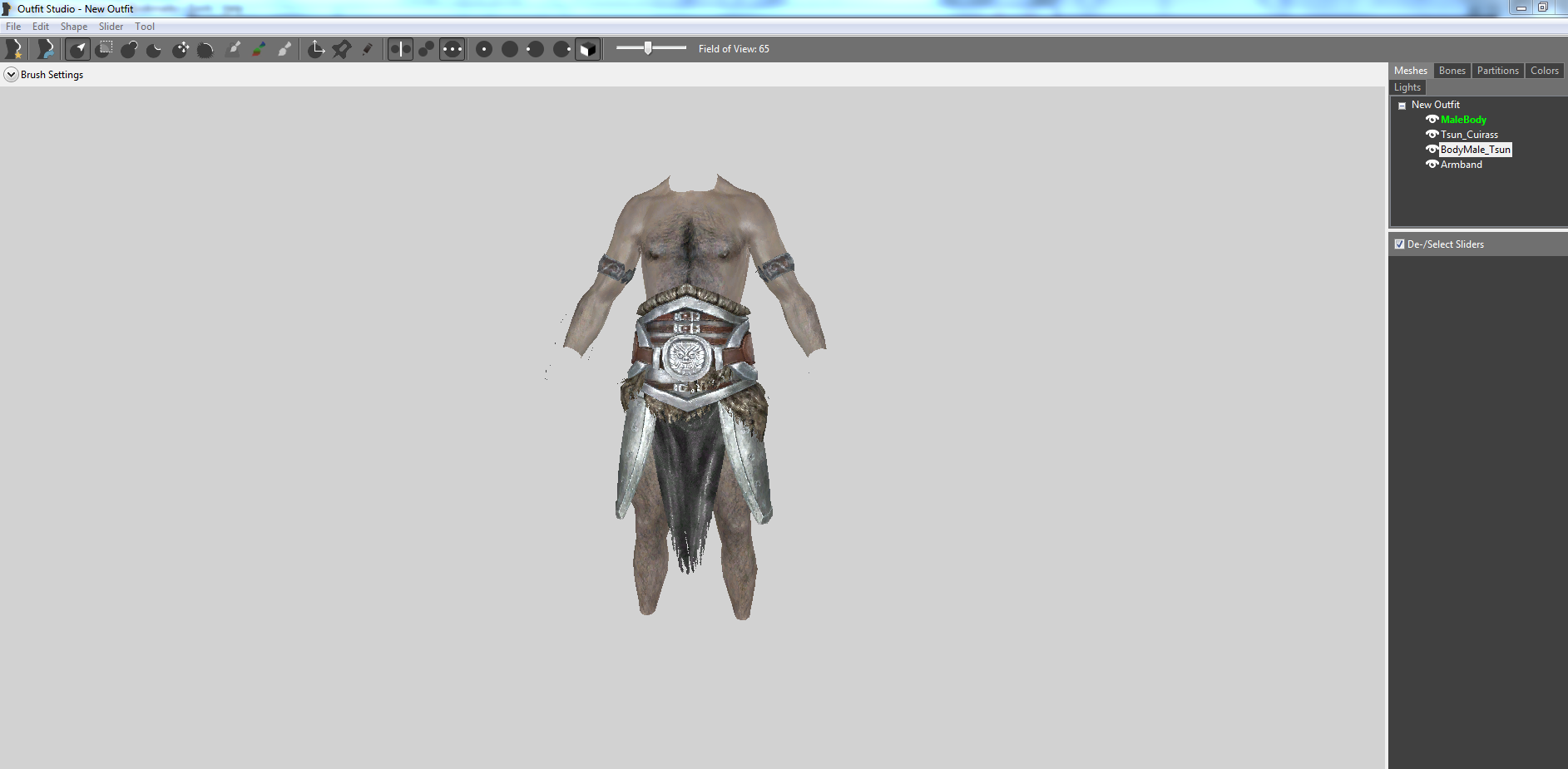Activate the Select tool in toolbar
Screen dimensions: 1568x769
click(x=78, y=49)
